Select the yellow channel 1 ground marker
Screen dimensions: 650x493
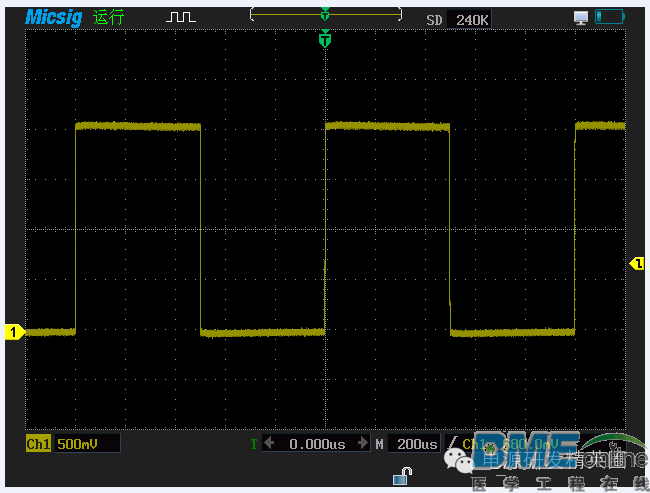click(14, 332)
